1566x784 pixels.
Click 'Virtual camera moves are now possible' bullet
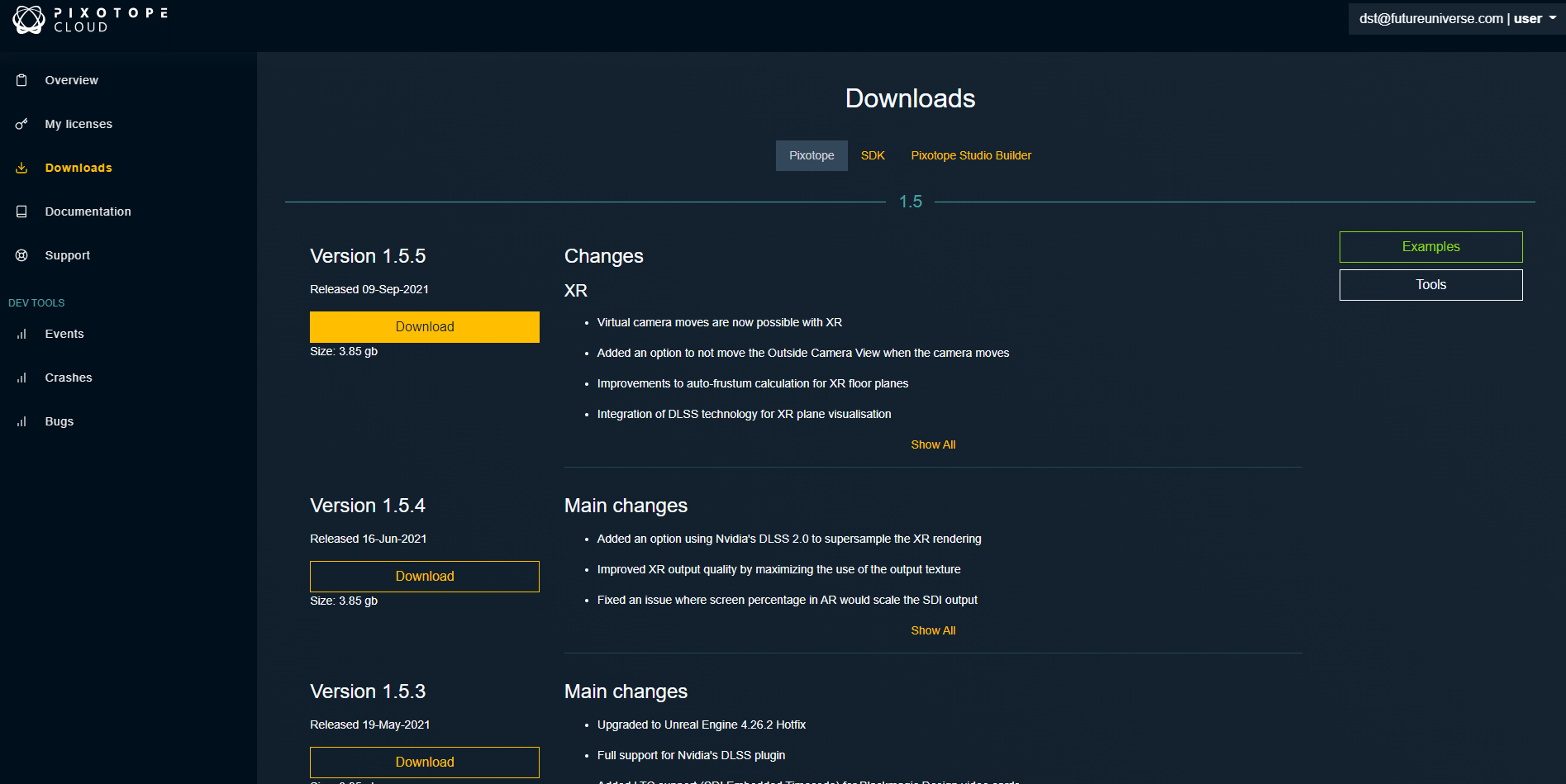720,322
